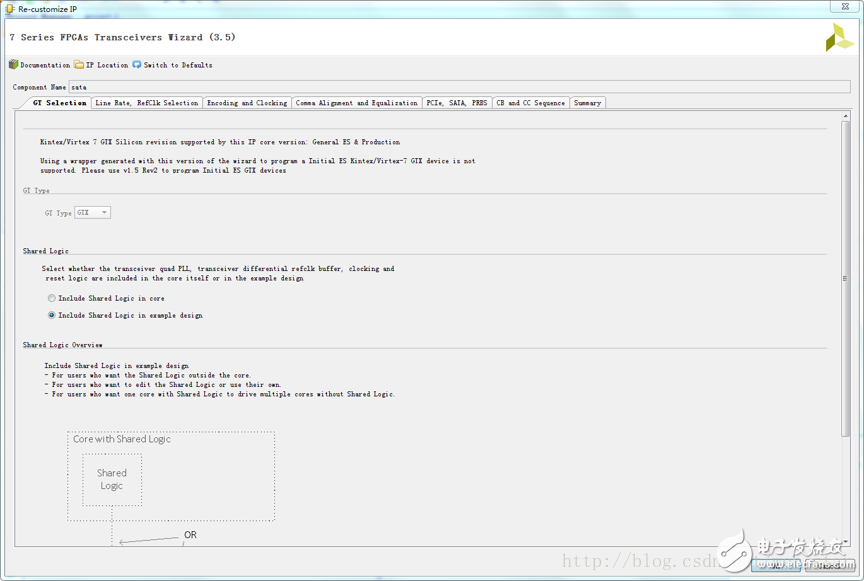Open Line Rate, RefClk Selection tab
This screenshot has height=581, width=864.
[146, 103]
